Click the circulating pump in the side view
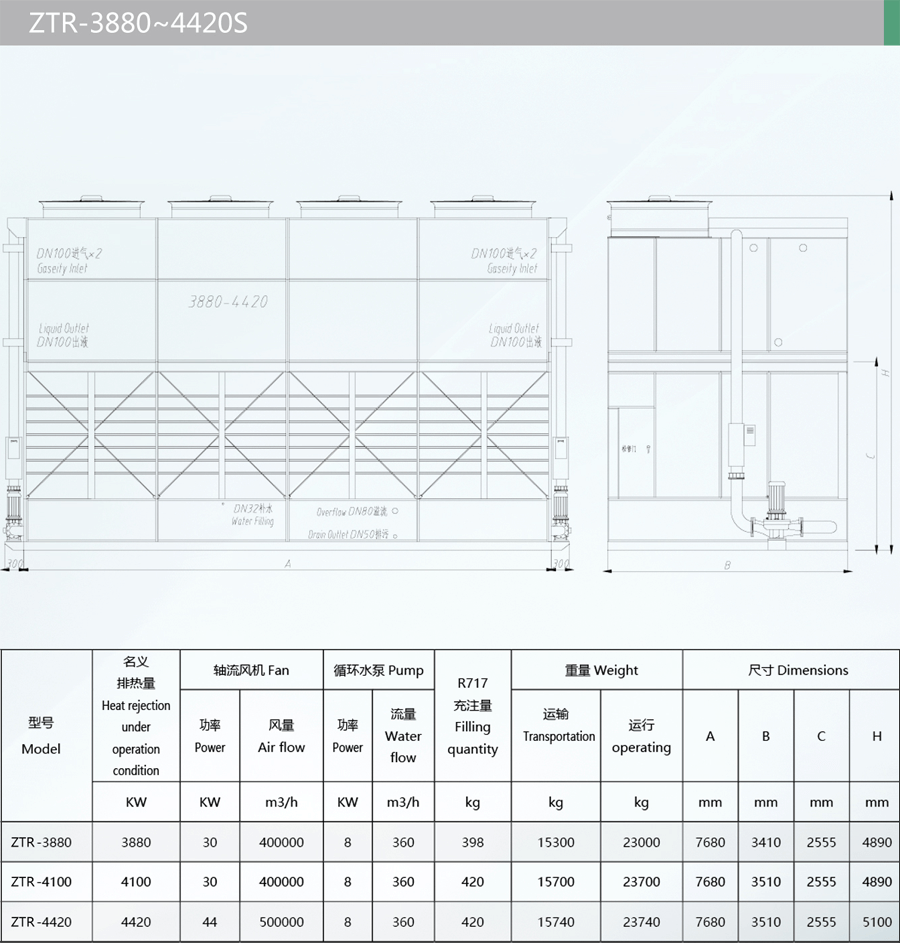Viewport: 900px width, 947px height. (779, 512)
